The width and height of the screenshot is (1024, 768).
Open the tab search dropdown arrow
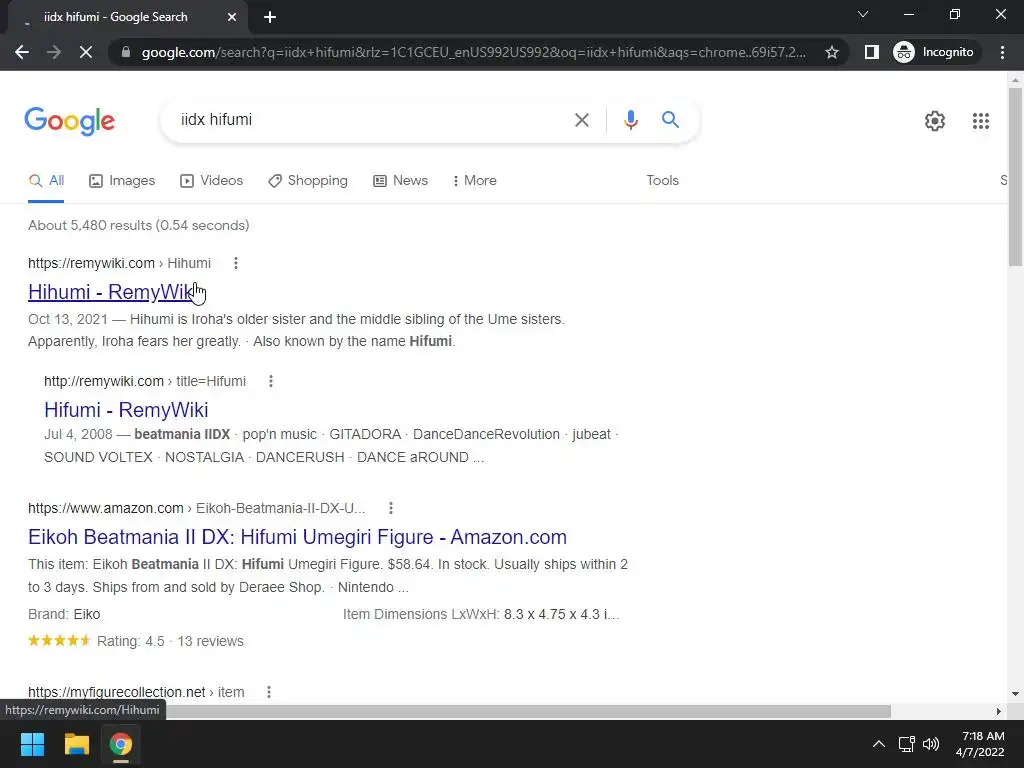pyautogui.click(x=863, y=14)
